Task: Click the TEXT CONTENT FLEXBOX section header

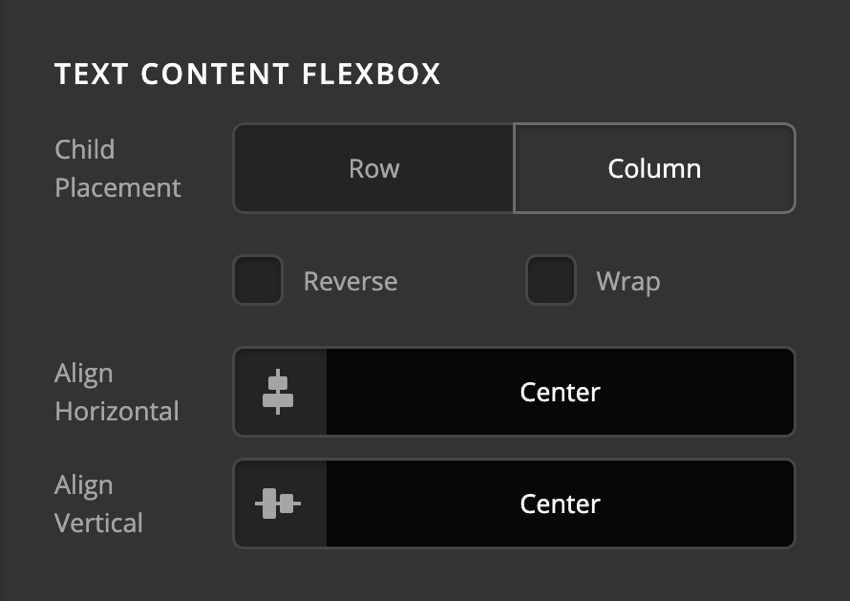Action: point(250,73)
